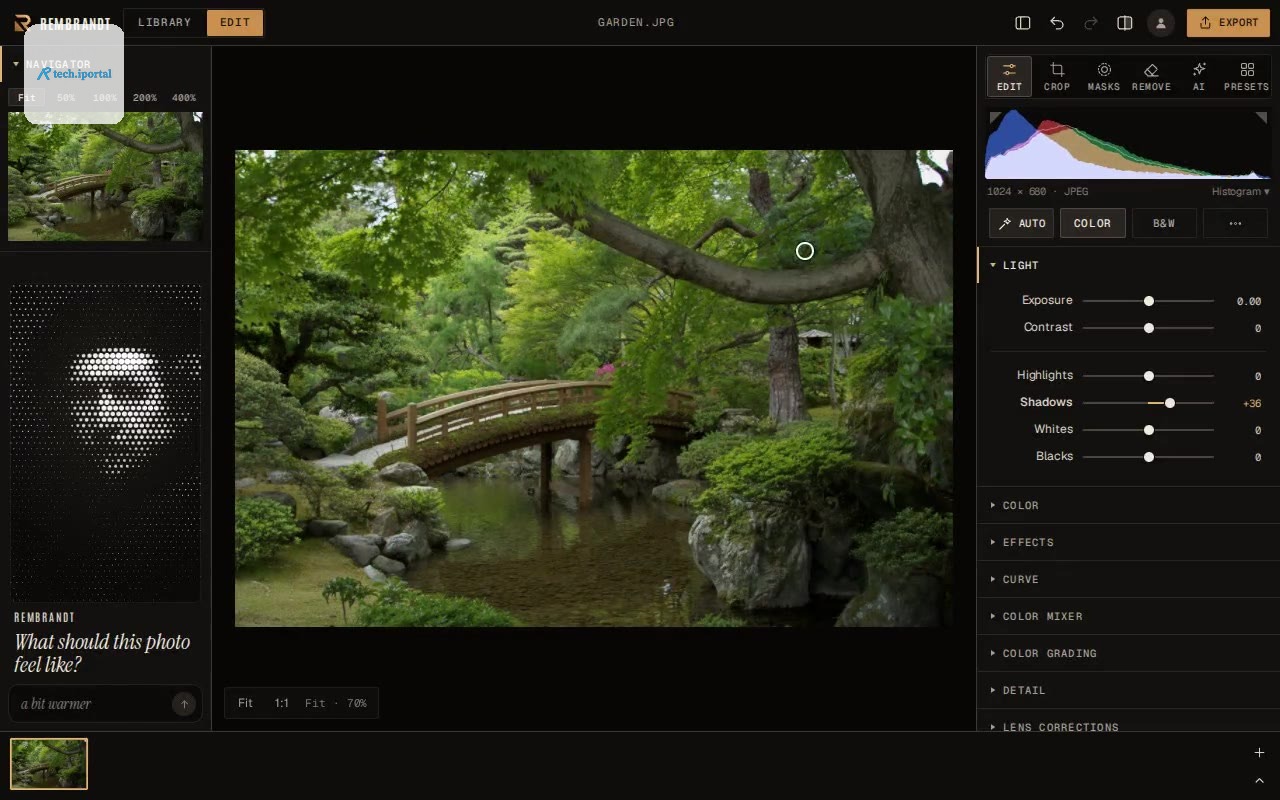Toggle highlight clipping triangle on histogram

click(1261, 118)
